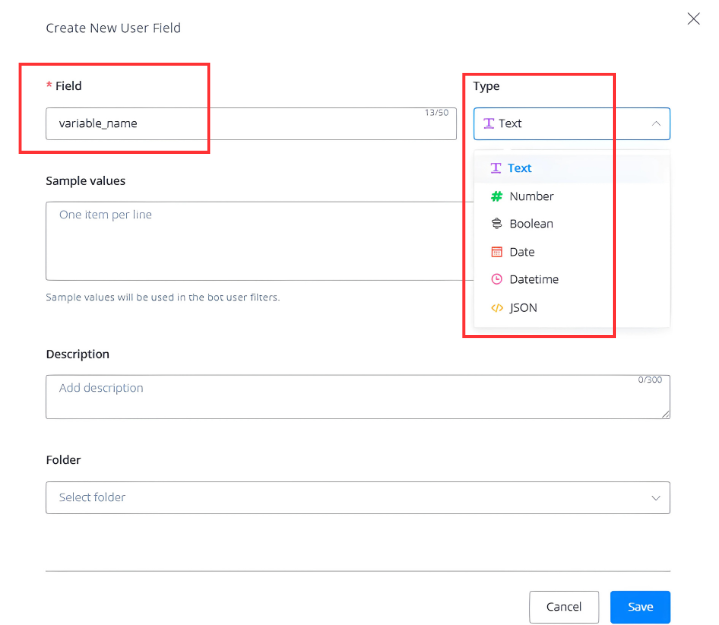Viewport: 719px width, 625px height.
Task: Open the Select folder dropdown
Action: point(340,497)
